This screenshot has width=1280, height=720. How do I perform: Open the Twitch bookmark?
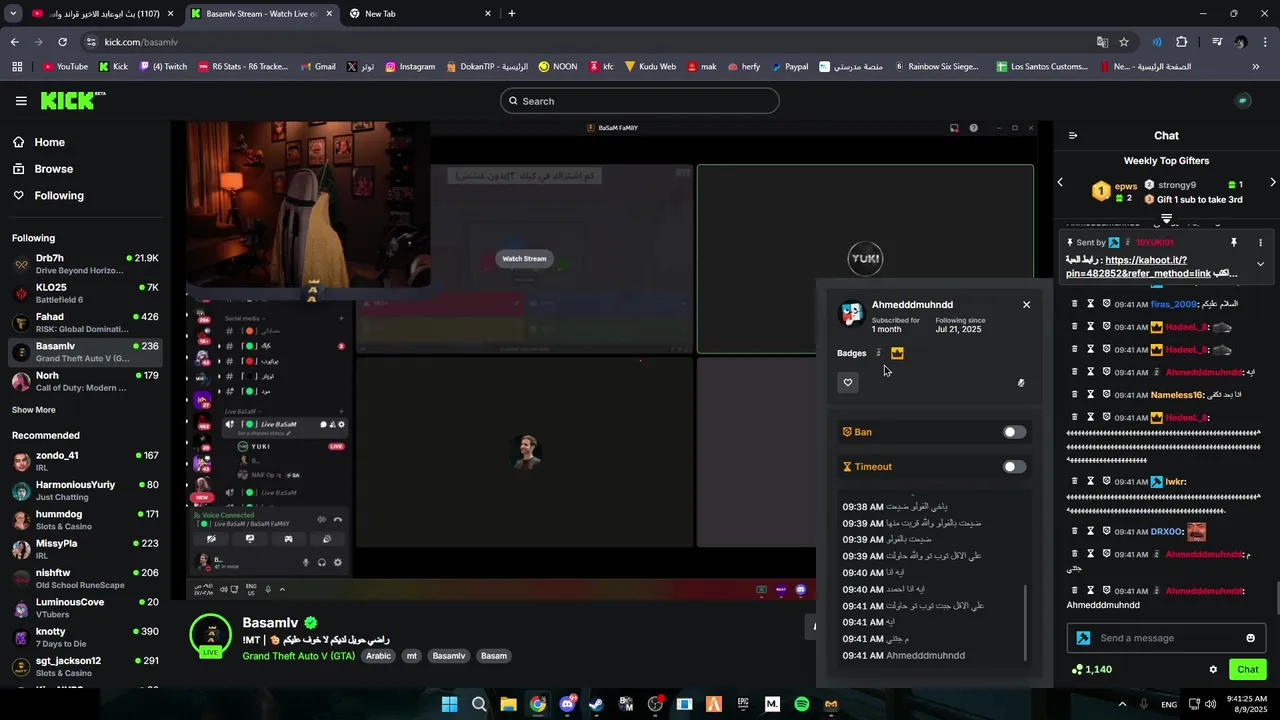point(163,67)
